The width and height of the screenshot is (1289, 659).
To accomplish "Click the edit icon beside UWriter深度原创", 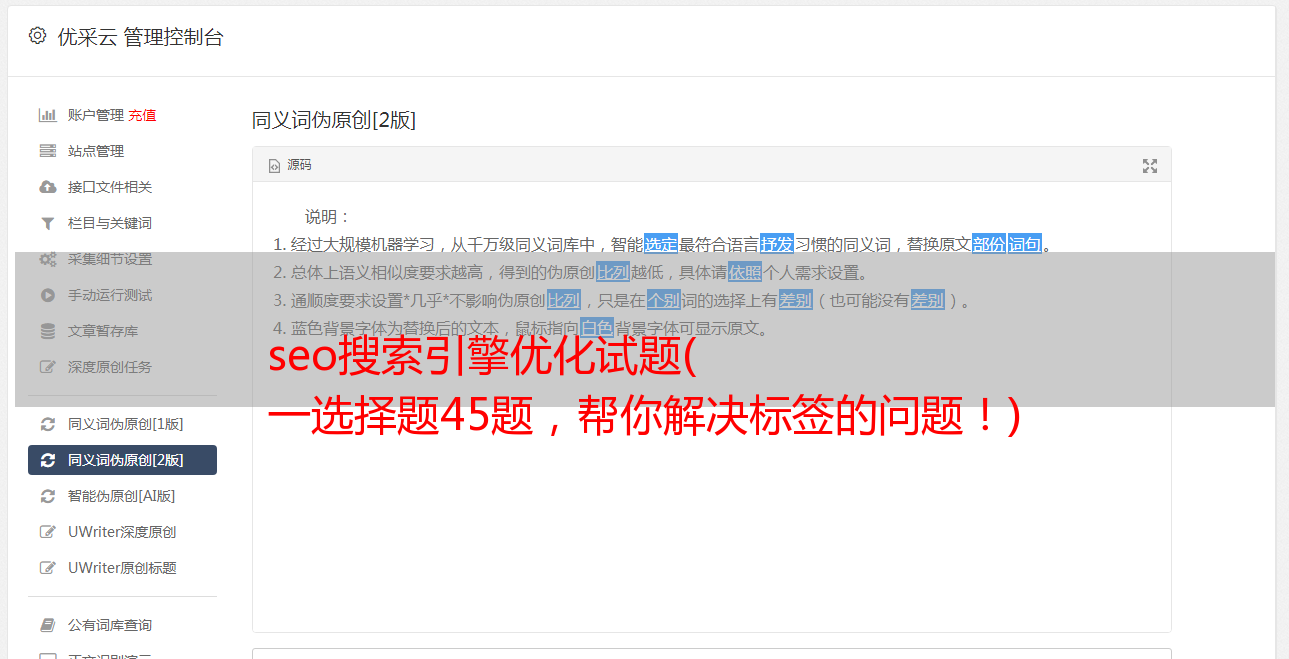I will point(47,532).
